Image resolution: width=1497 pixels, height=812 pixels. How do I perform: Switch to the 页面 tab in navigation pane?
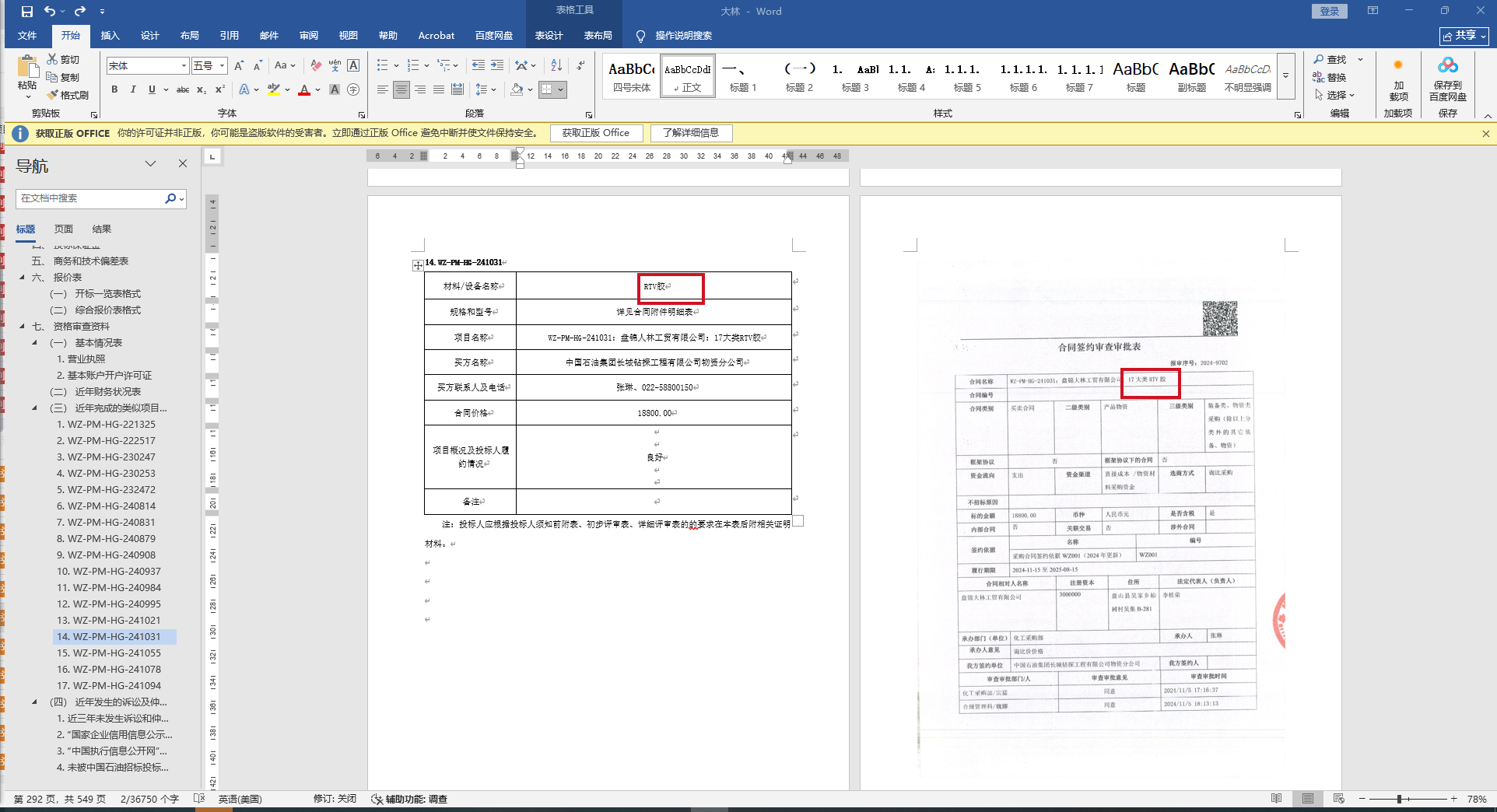click(64, 229)
